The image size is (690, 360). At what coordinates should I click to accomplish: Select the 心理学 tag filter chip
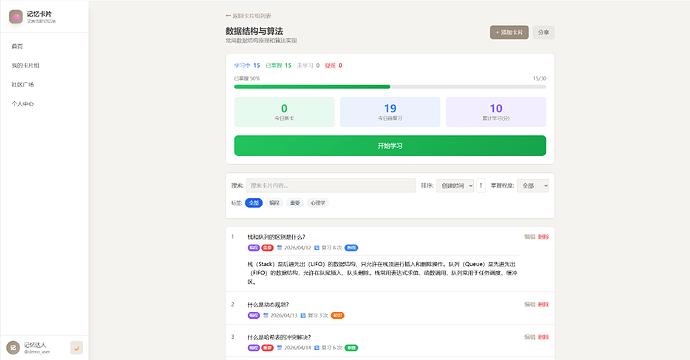(x=318, y=203)
